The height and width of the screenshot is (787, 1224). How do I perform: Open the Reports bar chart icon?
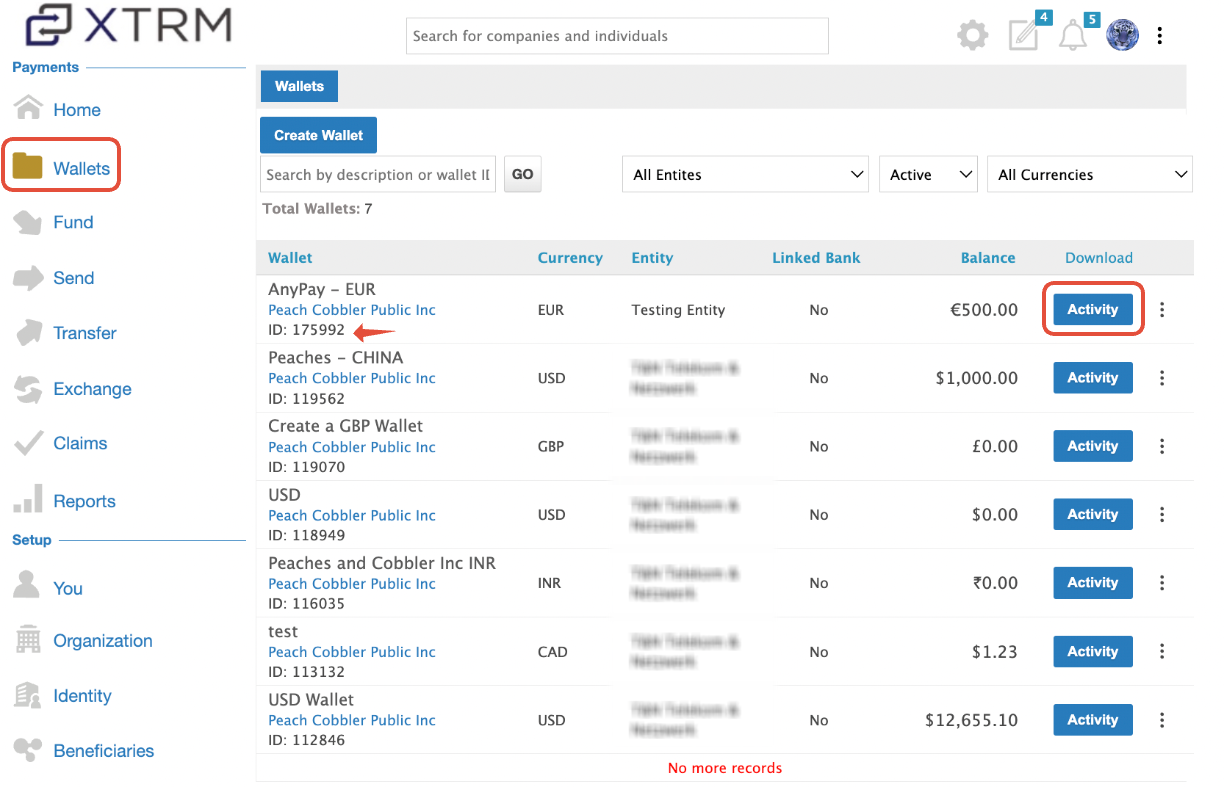click(x=28, y=500)
